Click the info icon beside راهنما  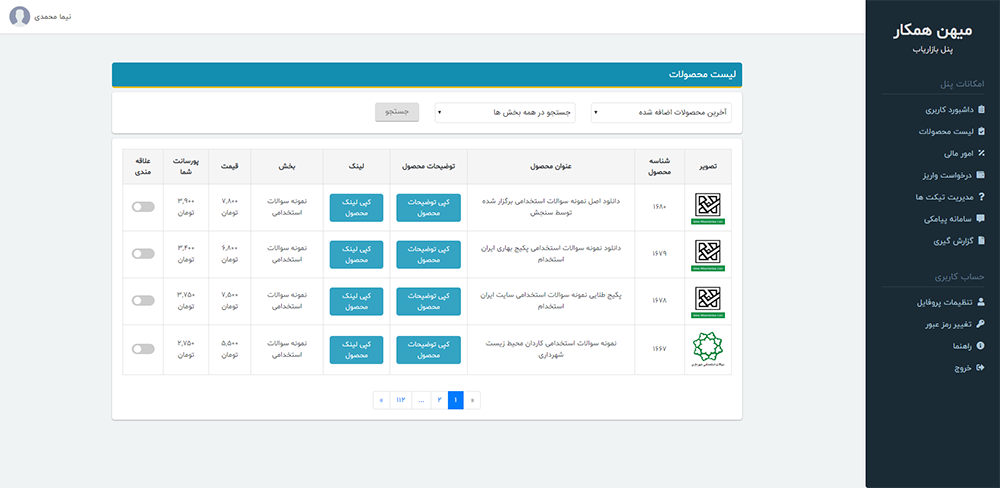[x=981, y=346]
